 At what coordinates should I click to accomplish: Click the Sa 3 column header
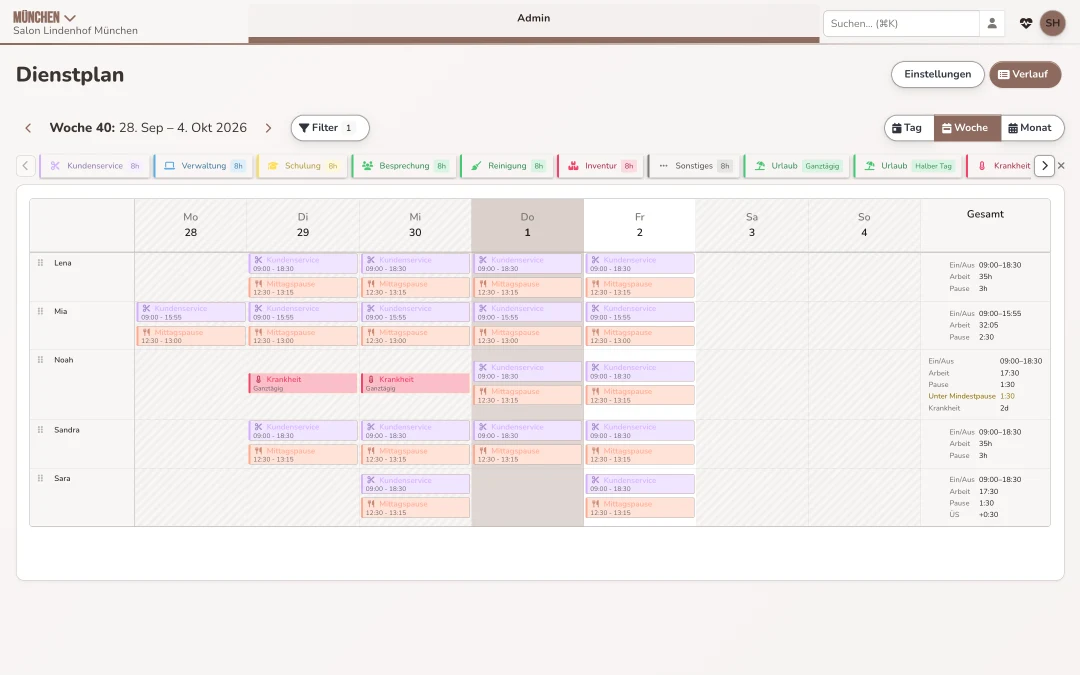752,225
